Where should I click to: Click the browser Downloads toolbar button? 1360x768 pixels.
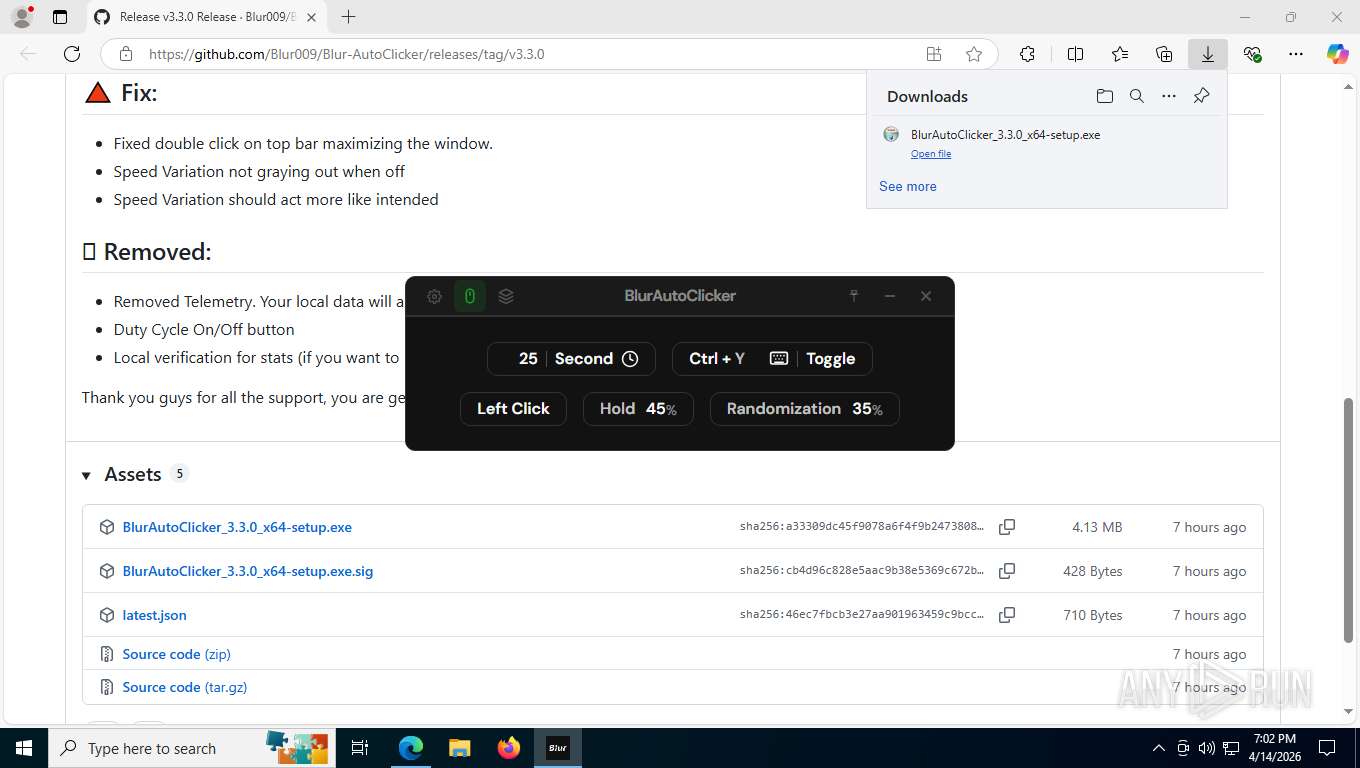(1208, 54)
